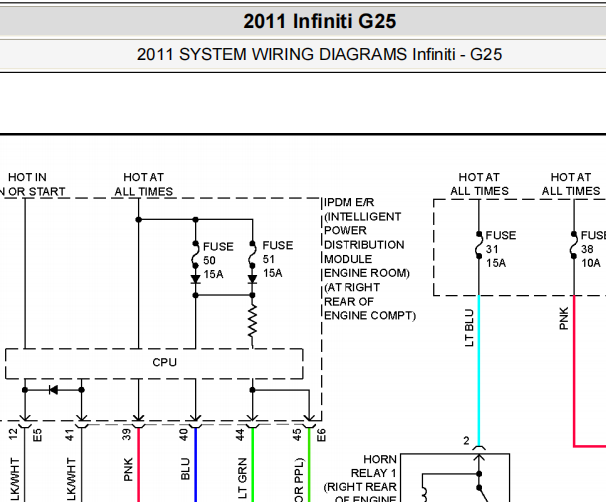
Task: Click the resistor symbol below fuse 51
Action: [x=252, y=321]
